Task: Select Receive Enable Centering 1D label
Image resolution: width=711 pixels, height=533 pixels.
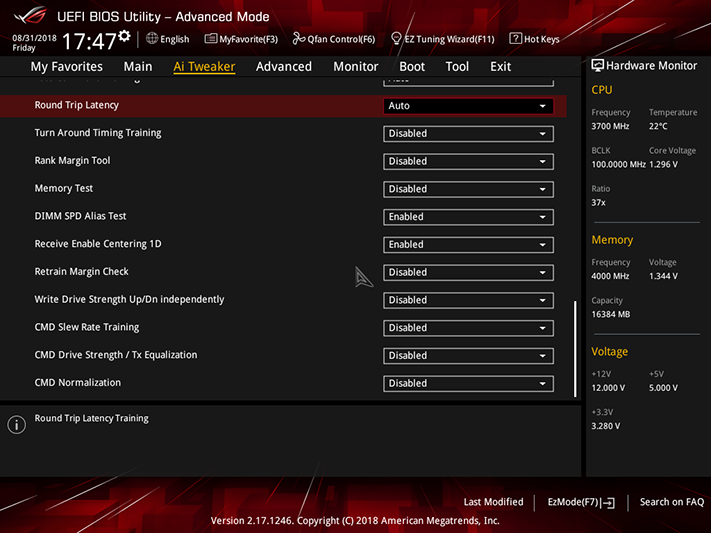Action: point(98,244)
